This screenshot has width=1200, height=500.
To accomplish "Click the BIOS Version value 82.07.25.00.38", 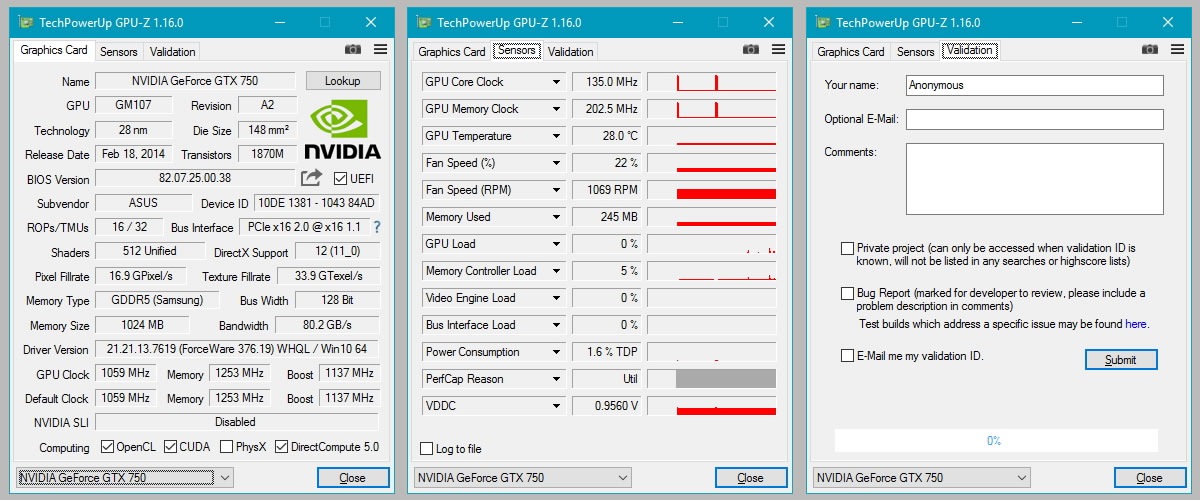I will click(x=195, y=178).
